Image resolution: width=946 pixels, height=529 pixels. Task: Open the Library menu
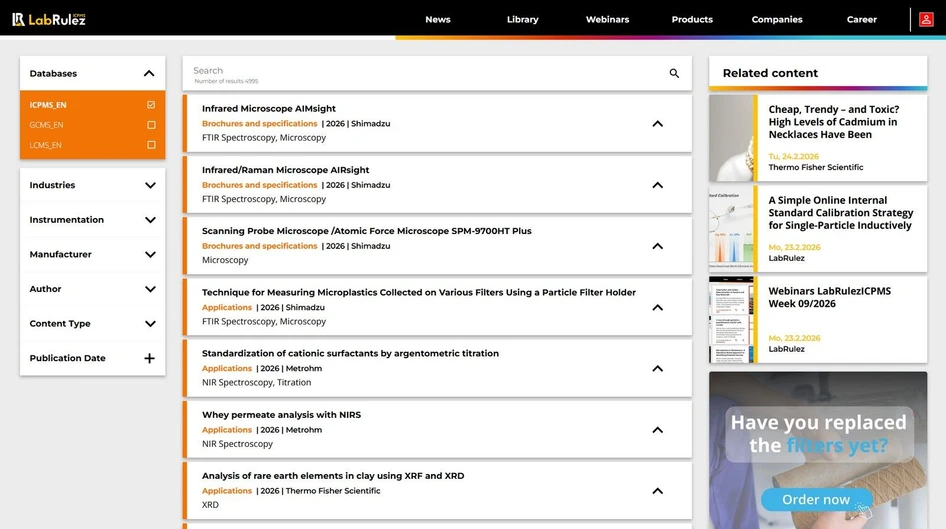coord(522,19)
